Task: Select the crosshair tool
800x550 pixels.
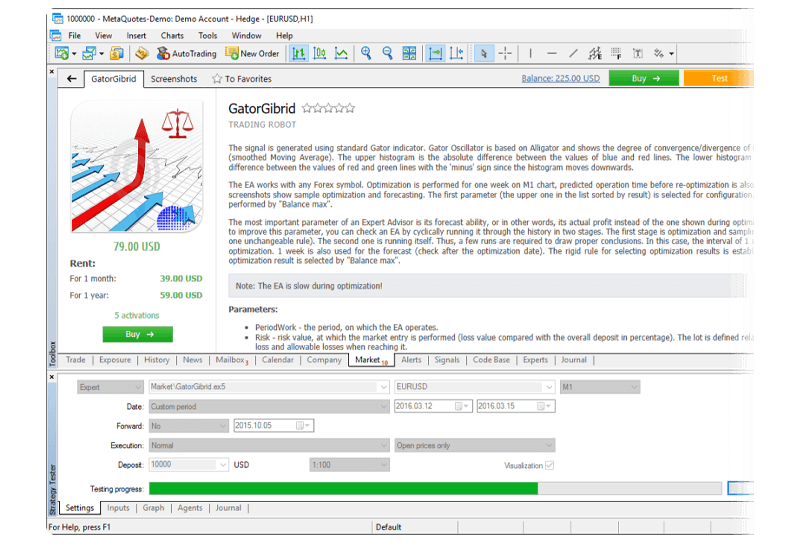Action: point(505,53)
